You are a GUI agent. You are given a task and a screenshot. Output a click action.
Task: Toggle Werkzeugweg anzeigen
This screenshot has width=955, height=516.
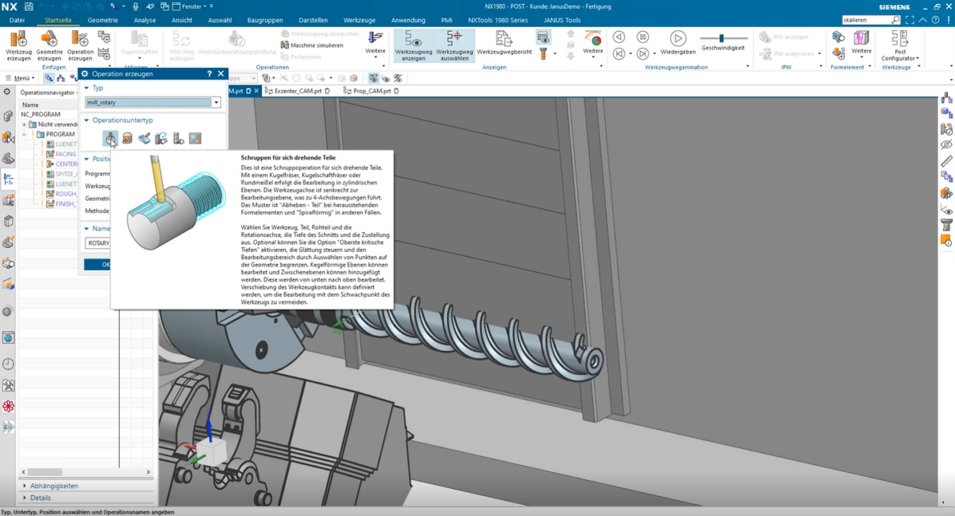[x=414, y=46]
